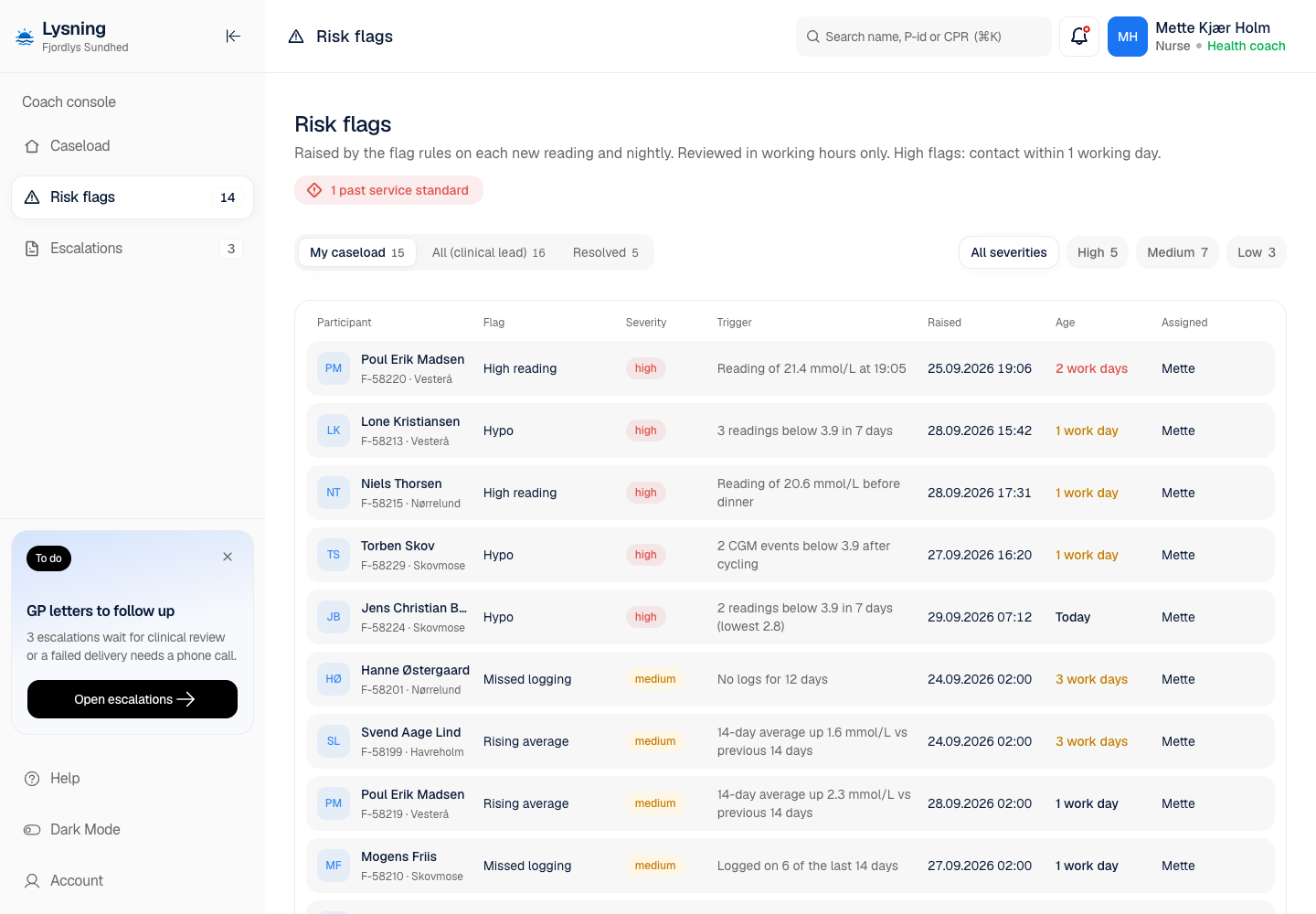Click Open escalations button
Screen dimensions: 1316x914
click(x=133, y=699)
